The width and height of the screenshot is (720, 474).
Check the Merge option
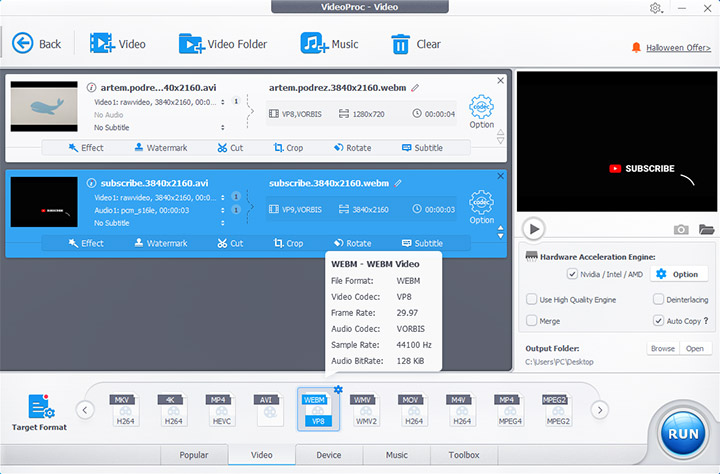click(532, 321)
